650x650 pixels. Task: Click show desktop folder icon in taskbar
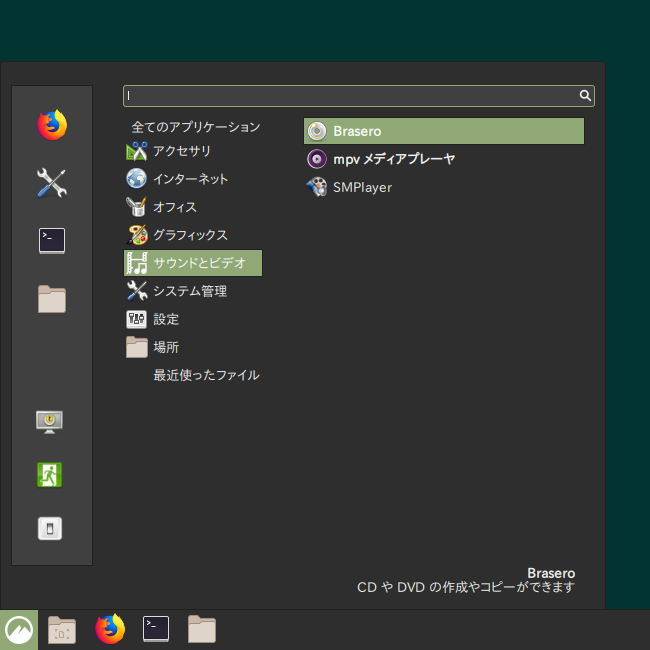[x=62, y=630]
